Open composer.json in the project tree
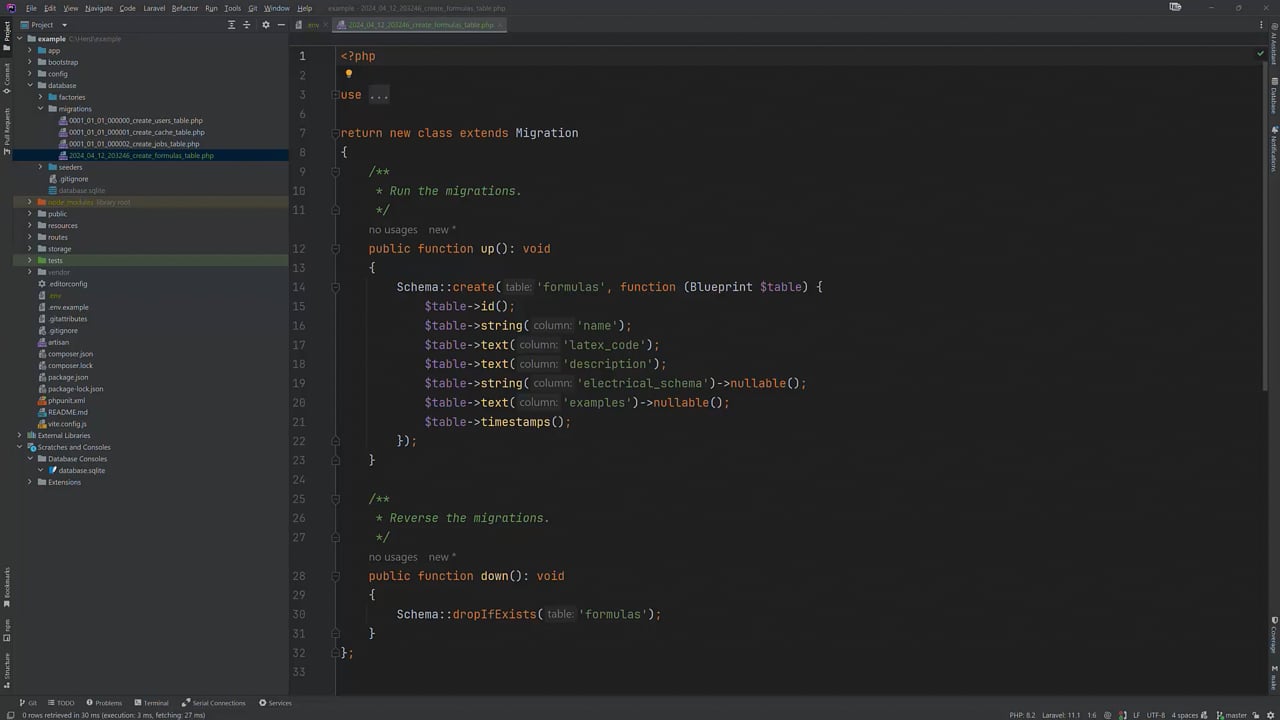Viewport: 1280px width, 720px height. pos(70,354)
